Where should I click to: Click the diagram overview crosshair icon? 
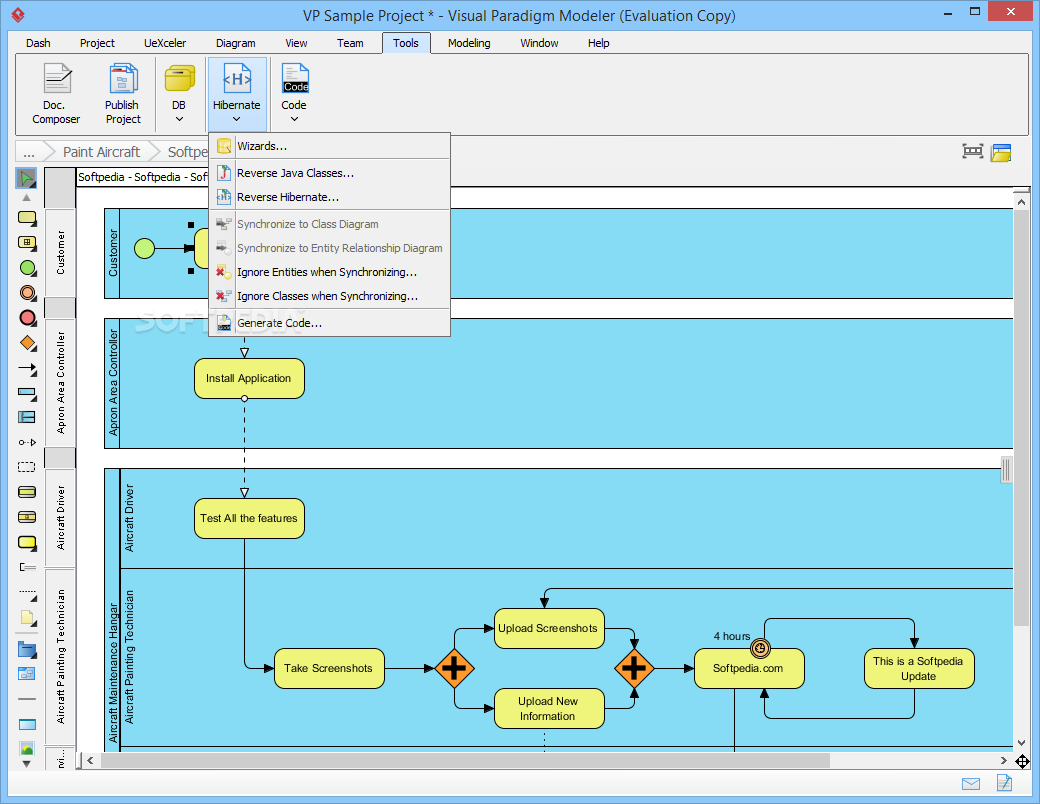[1022, 761]
